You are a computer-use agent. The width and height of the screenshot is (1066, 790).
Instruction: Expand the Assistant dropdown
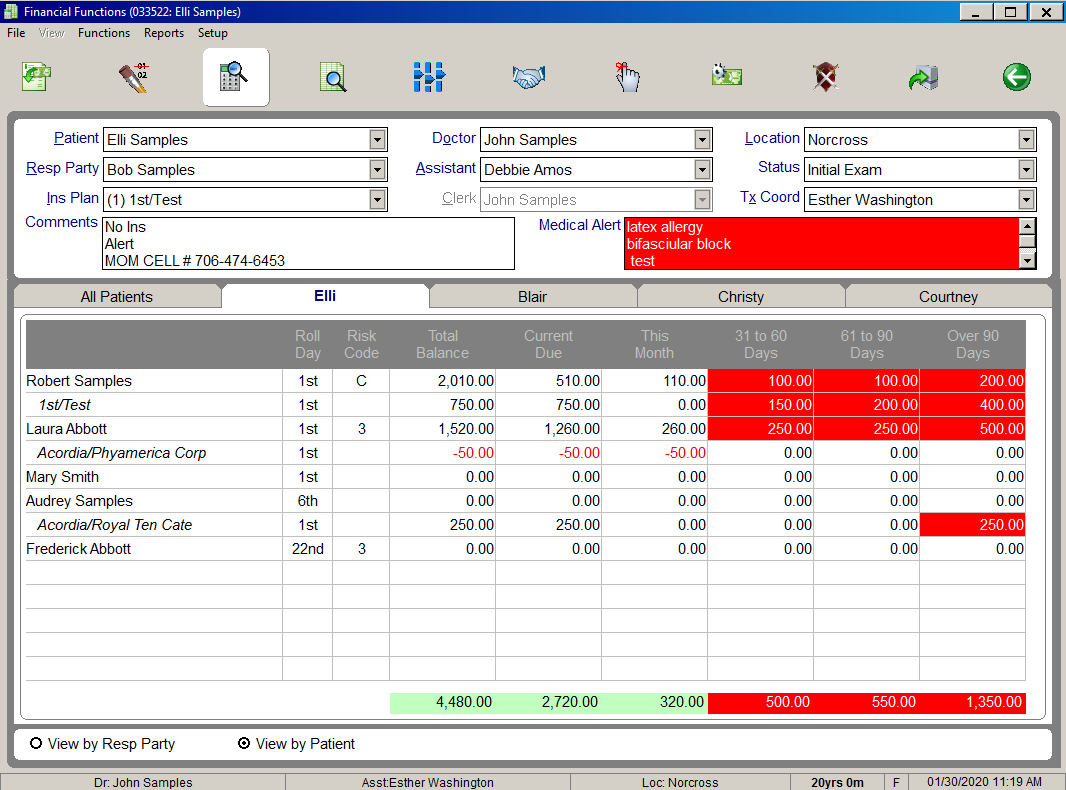702,170
